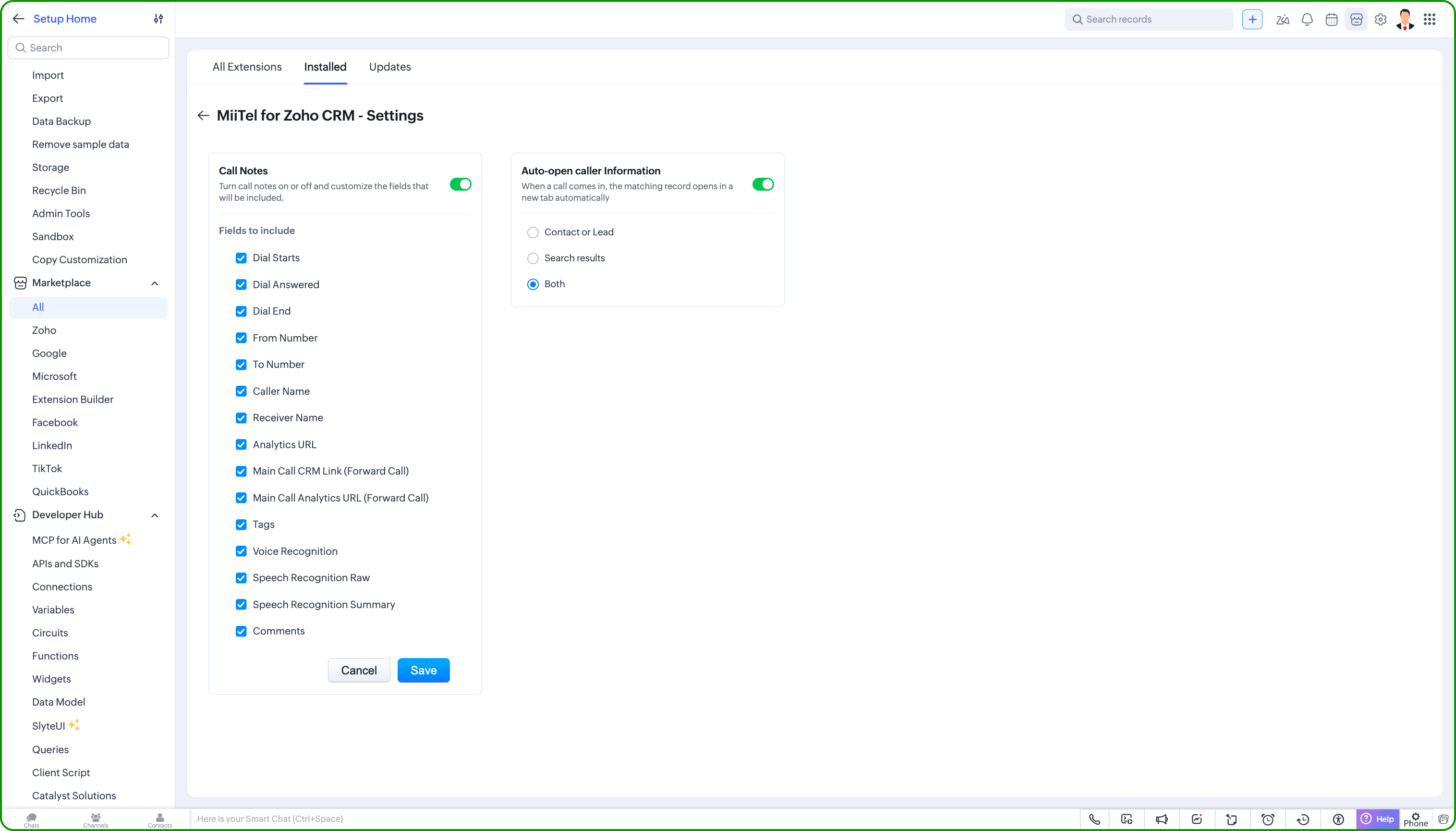Open the sticky note icon in bottom bar

(1232, 819)
